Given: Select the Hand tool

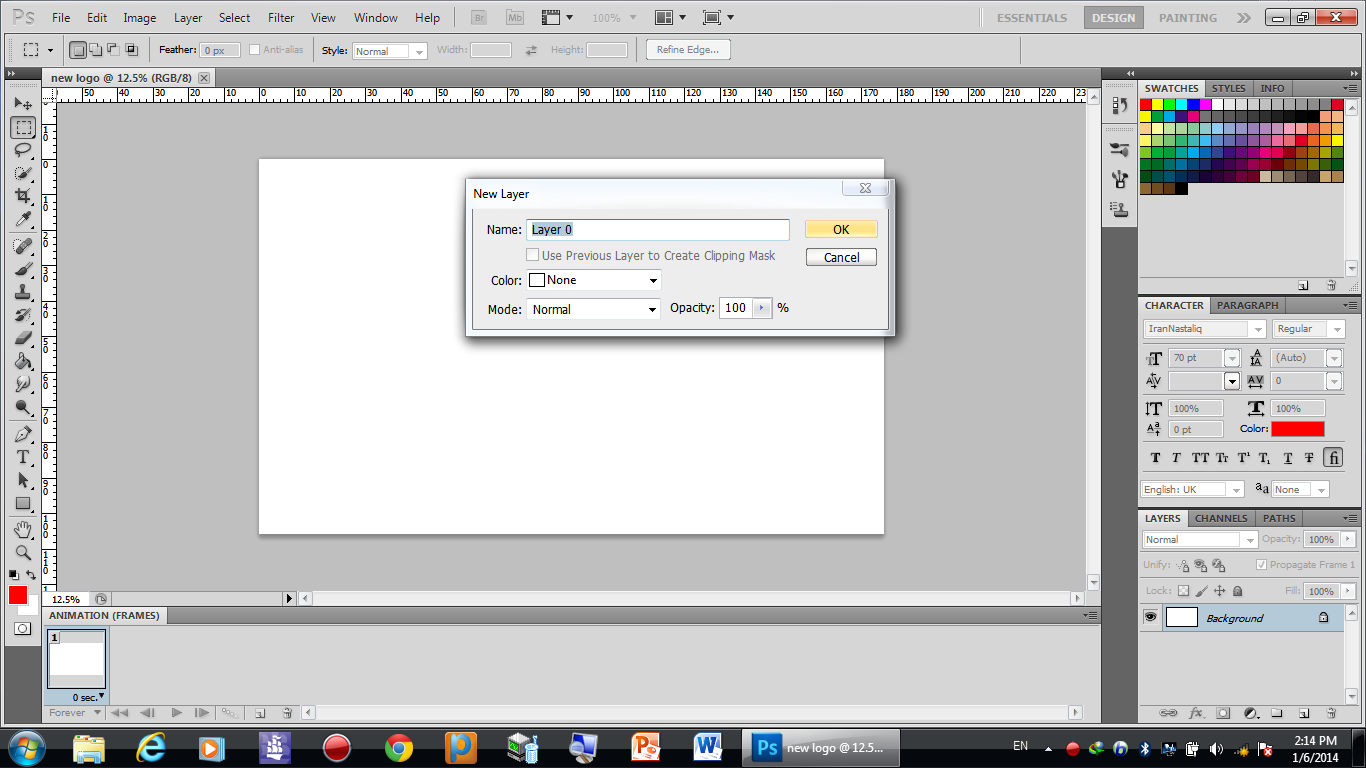Looking at the screenshot, I should click(x=22, y=529).
